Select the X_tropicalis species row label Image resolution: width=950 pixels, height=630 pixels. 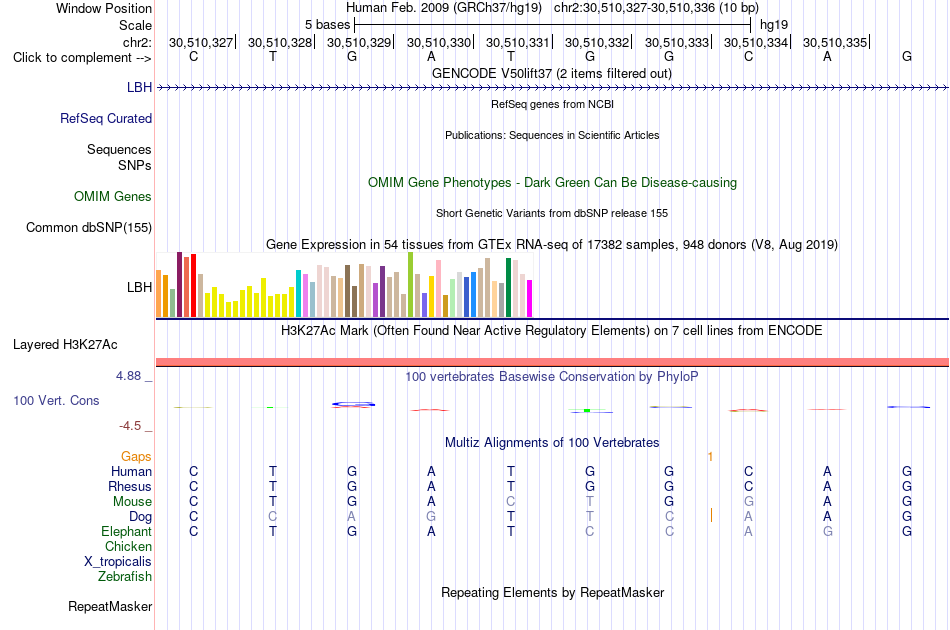click(118, 562)
